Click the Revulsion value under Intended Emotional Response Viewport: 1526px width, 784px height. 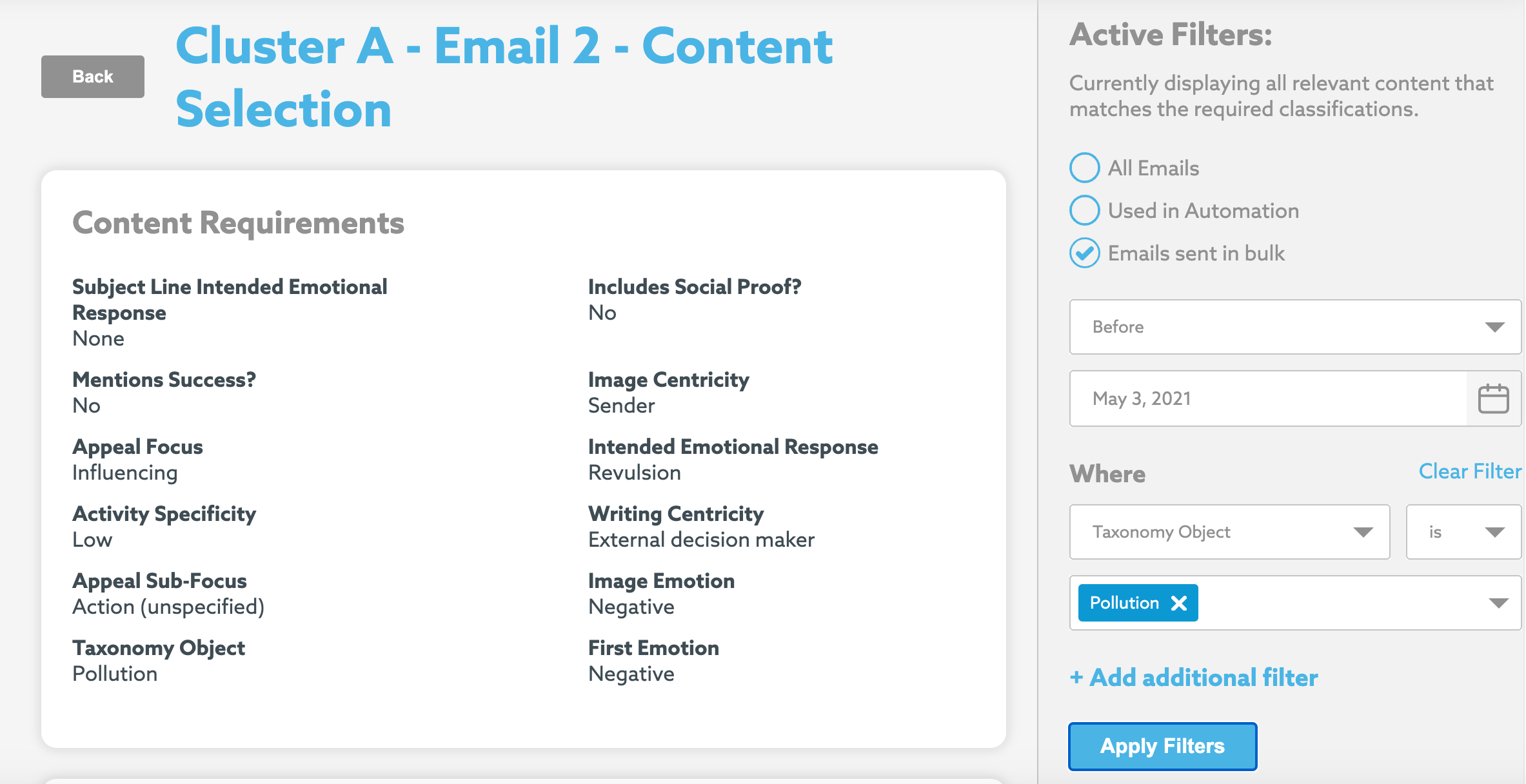coord(635,473)
